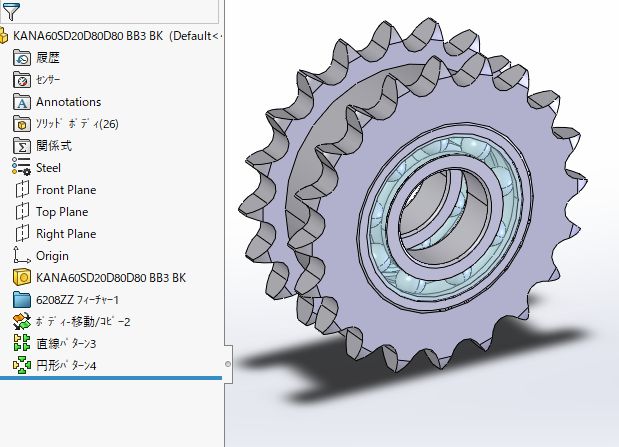This screenshot has width=619, height=447.
Task: Click the 履歴 history folder icon
Action: (x=22, y=58)
